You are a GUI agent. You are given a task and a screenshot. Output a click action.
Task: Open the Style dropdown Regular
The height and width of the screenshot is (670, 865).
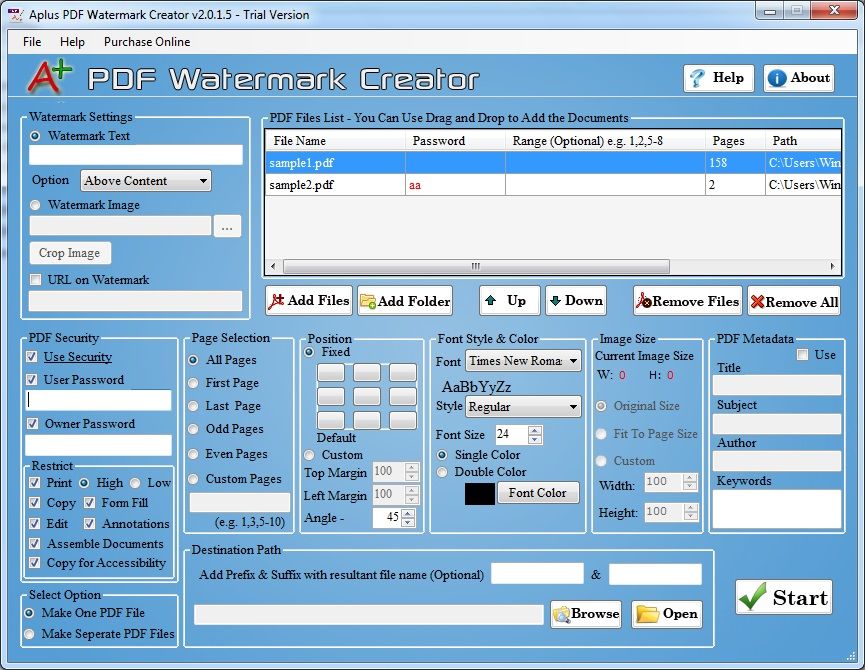click(x=523, y=407)
